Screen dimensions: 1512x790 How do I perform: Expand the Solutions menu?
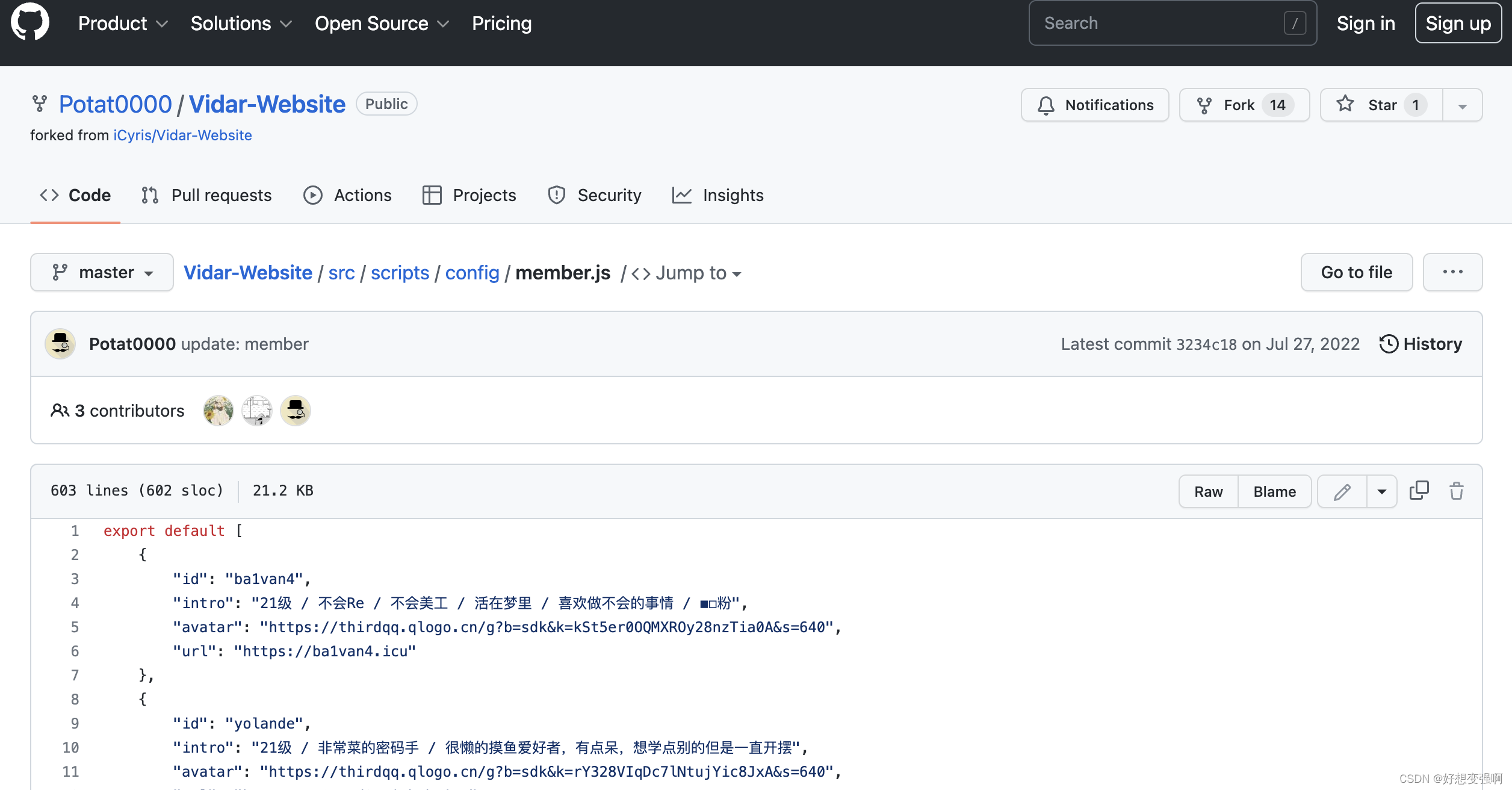[x=241, y=23]
